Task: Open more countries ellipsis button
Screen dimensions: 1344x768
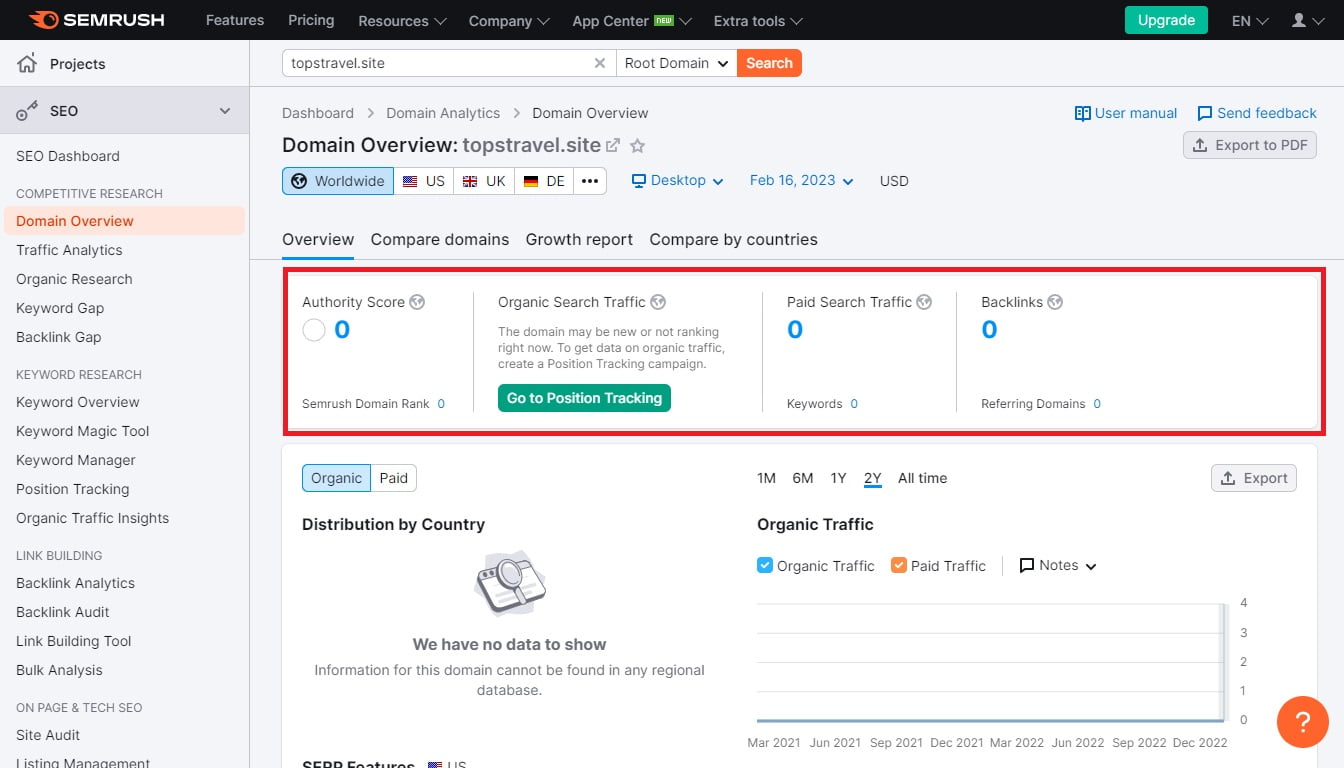Action: click(590, 181)
